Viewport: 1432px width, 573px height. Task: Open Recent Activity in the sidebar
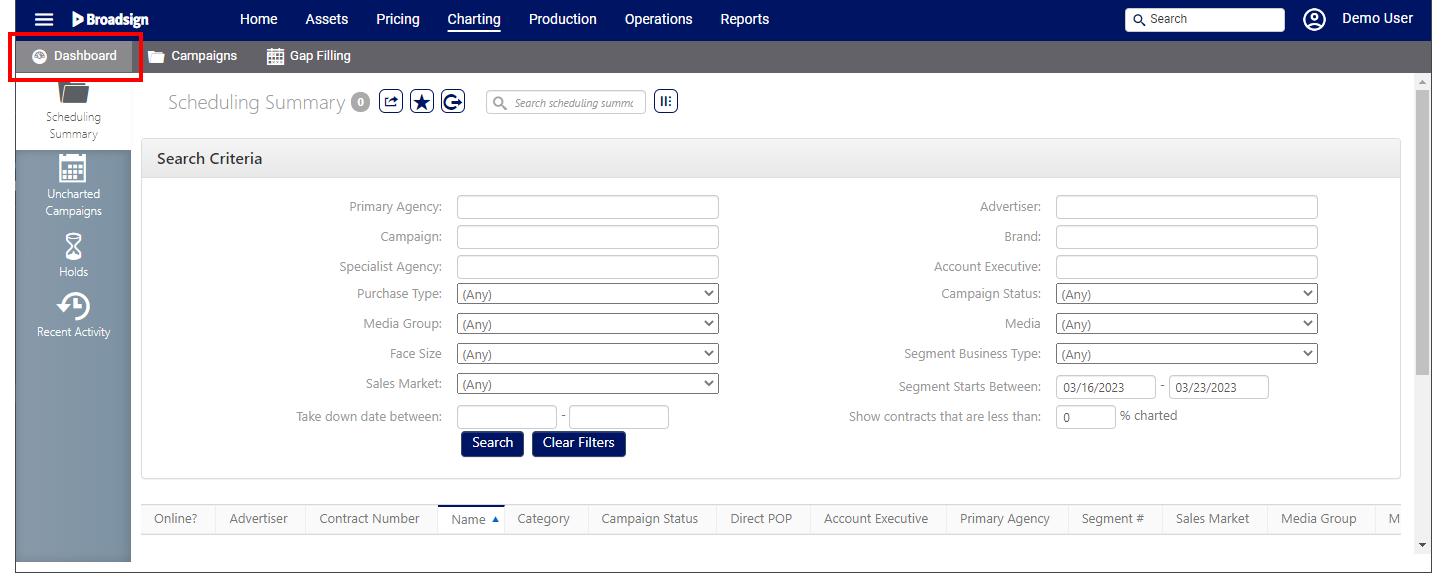pos(73,314)
